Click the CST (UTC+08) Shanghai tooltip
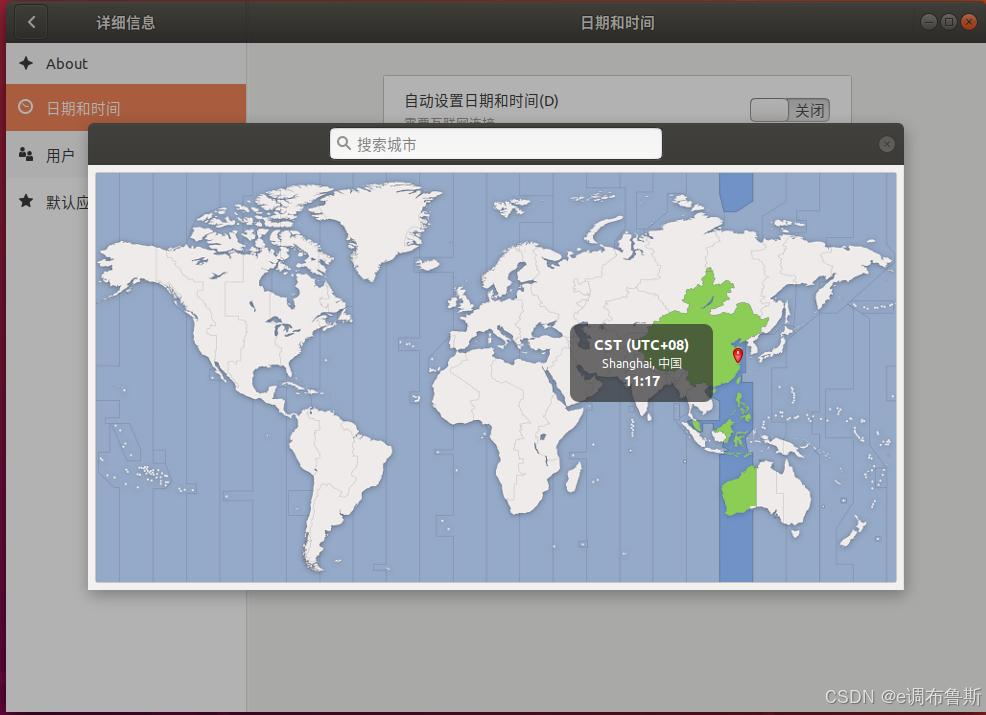 (641, 363)
